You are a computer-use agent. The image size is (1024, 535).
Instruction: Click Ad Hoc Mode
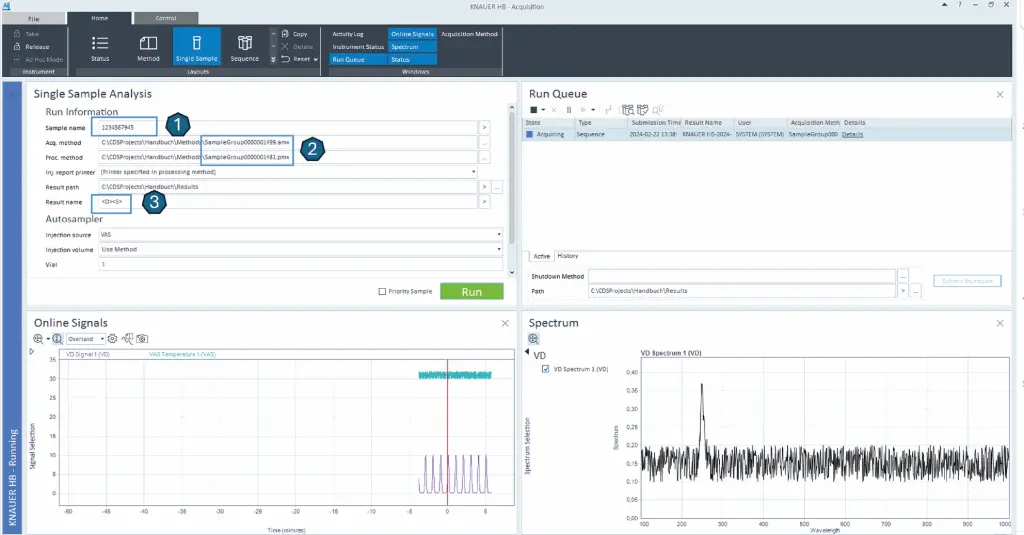coord(39,59)
